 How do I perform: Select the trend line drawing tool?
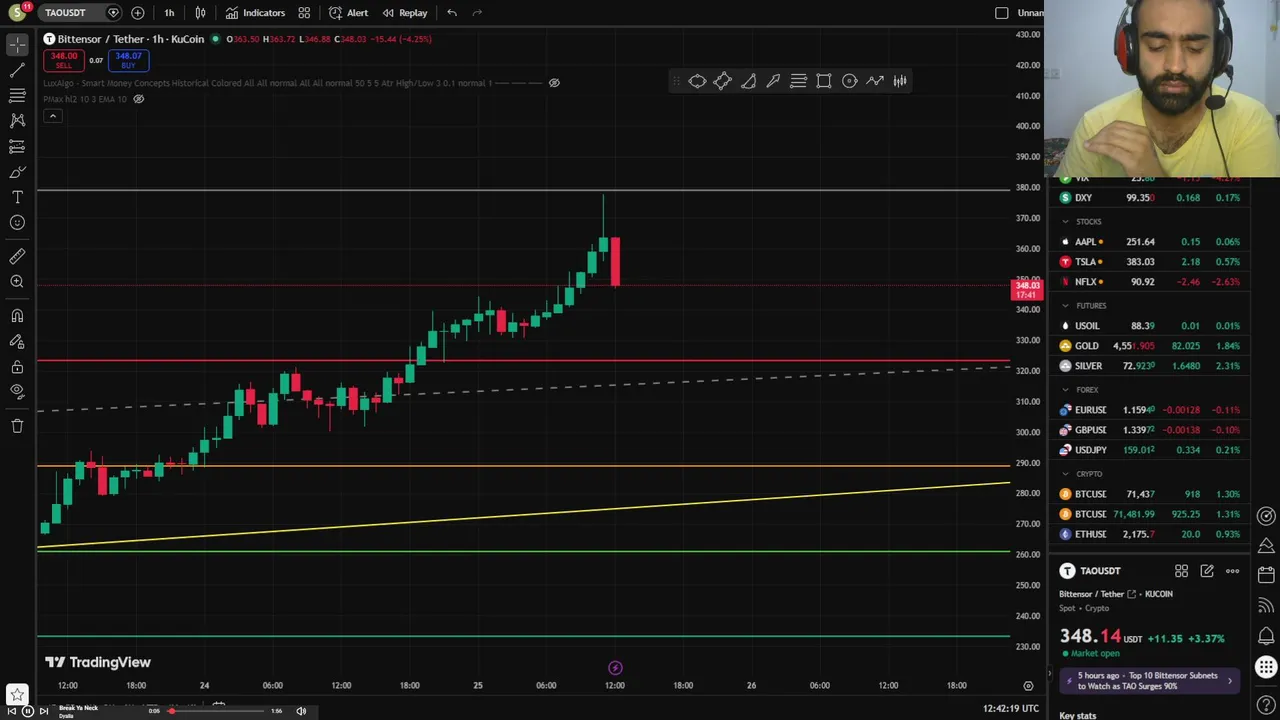(17, 70)
